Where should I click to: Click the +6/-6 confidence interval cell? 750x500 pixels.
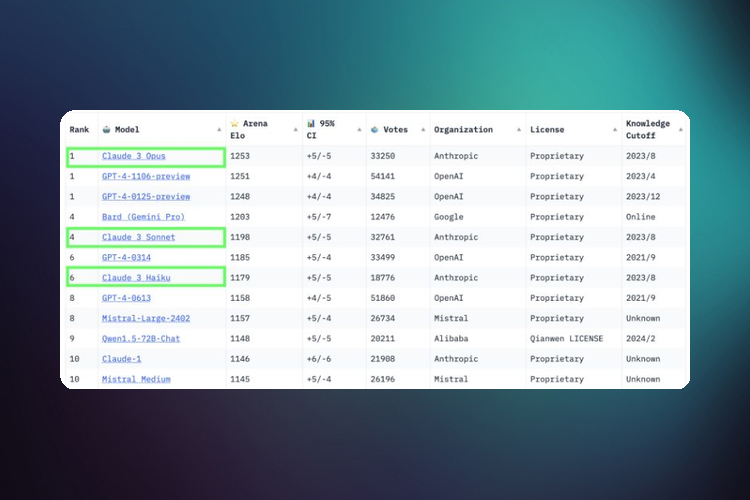[319, 359]
